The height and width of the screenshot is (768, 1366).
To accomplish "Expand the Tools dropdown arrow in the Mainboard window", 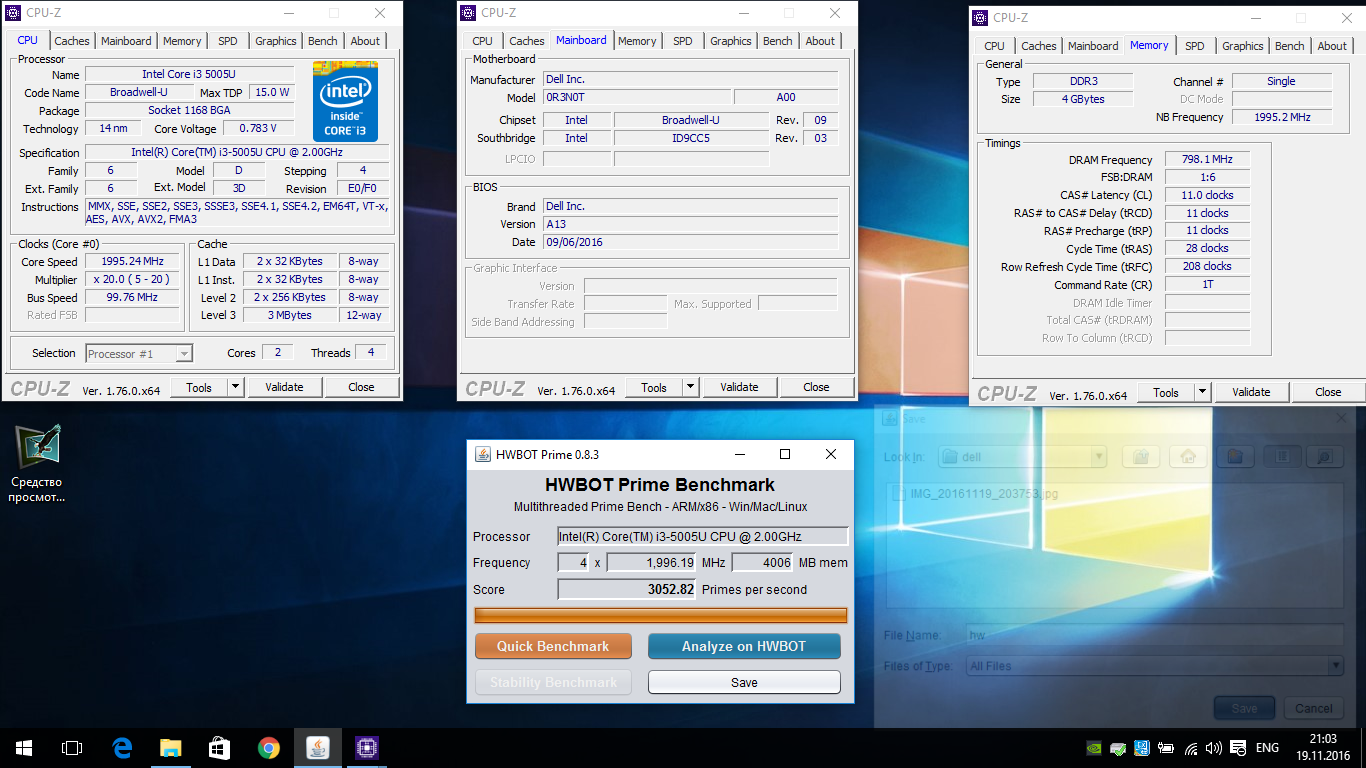I will point(690,387).
